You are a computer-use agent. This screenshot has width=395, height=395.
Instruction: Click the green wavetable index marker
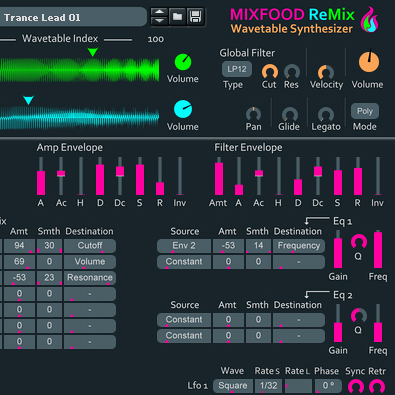[x=93, y=52]
